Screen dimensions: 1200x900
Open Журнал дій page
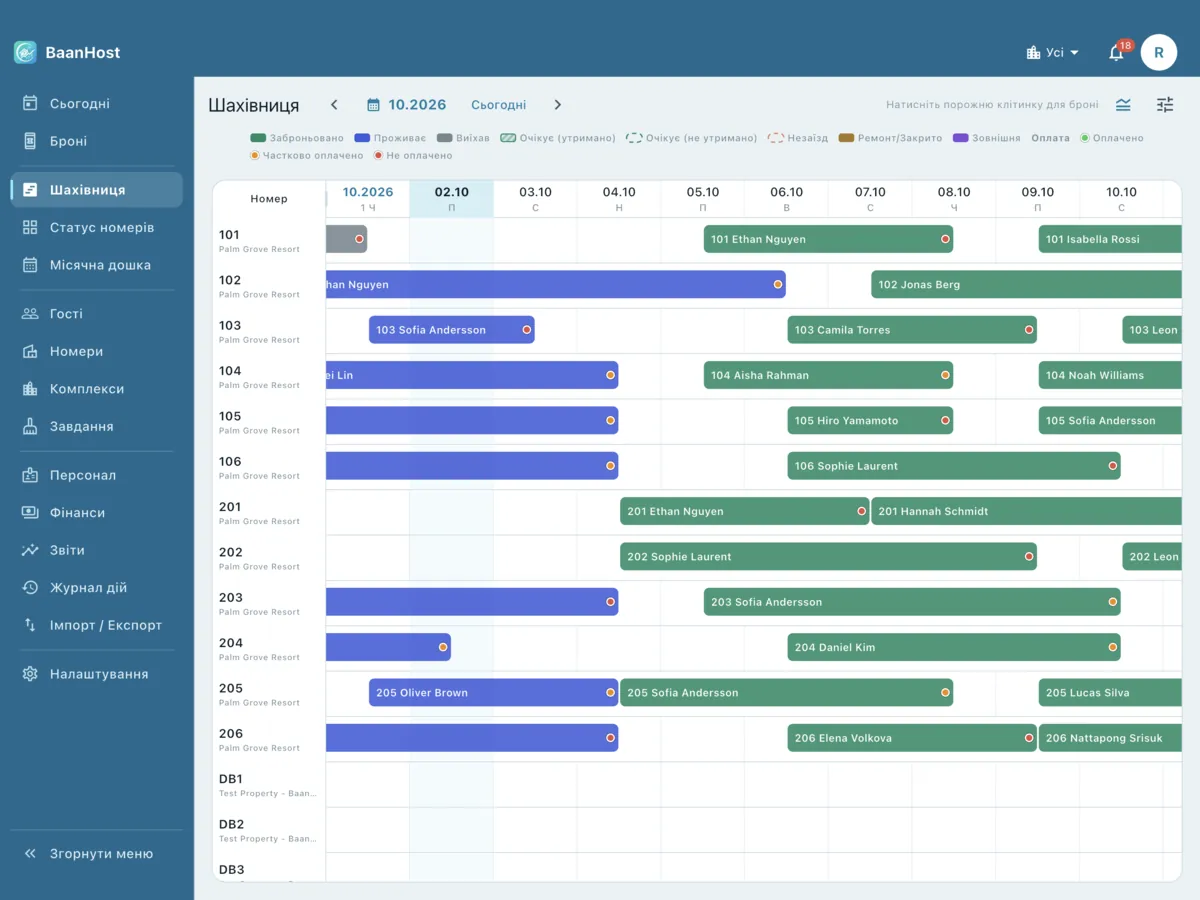pyautogui.click(x=97, y=588)
